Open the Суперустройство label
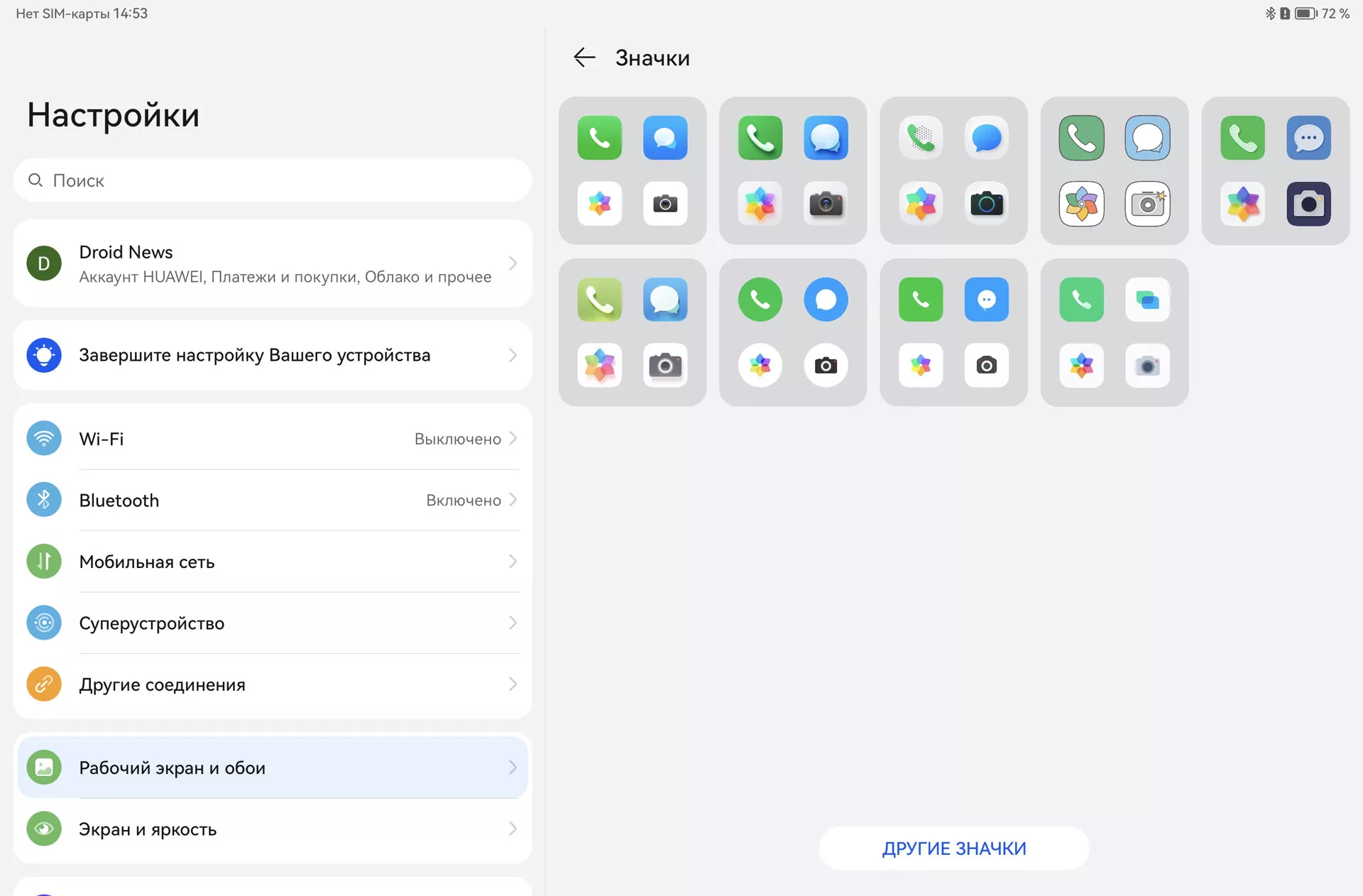This screenshot has width=1363, height=896. [x=152, y=623]
